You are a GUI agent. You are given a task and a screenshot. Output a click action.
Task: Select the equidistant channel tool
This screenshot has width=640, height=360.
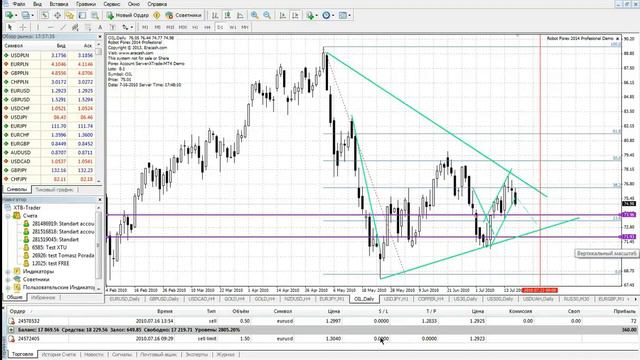pos(75,27)
